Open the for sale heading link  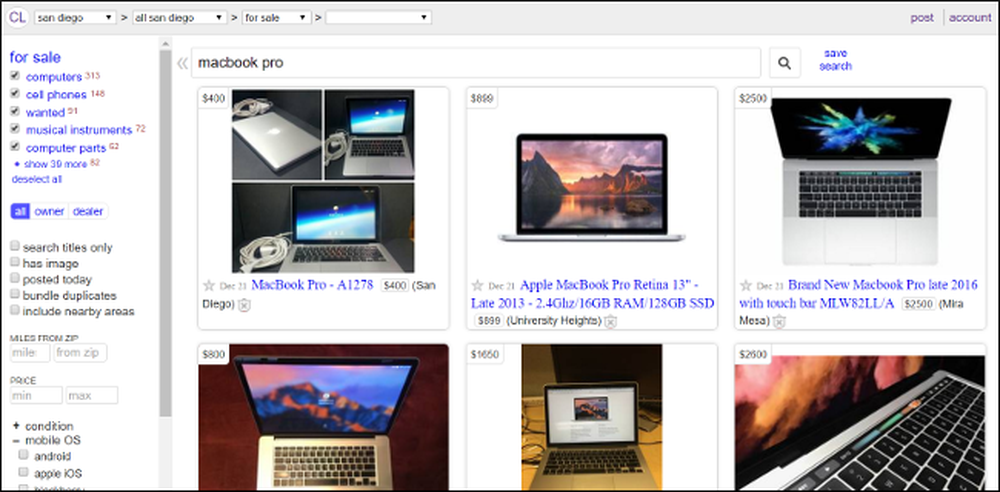tap(35, 57)
